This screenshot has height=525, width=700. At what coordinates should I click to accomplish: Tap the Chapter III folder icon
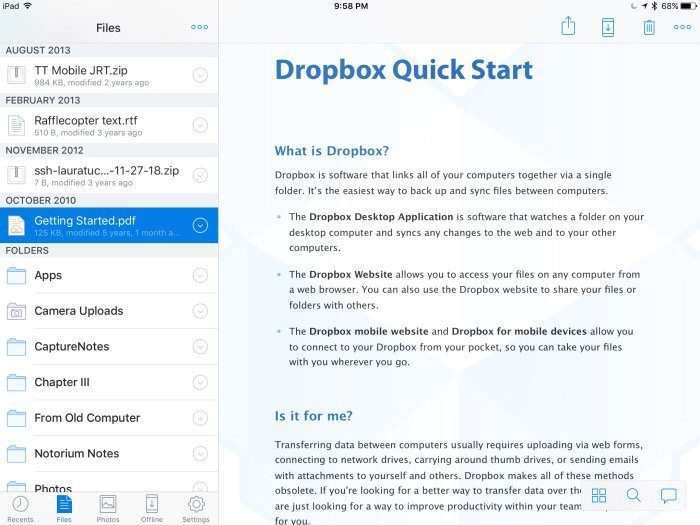17,383
